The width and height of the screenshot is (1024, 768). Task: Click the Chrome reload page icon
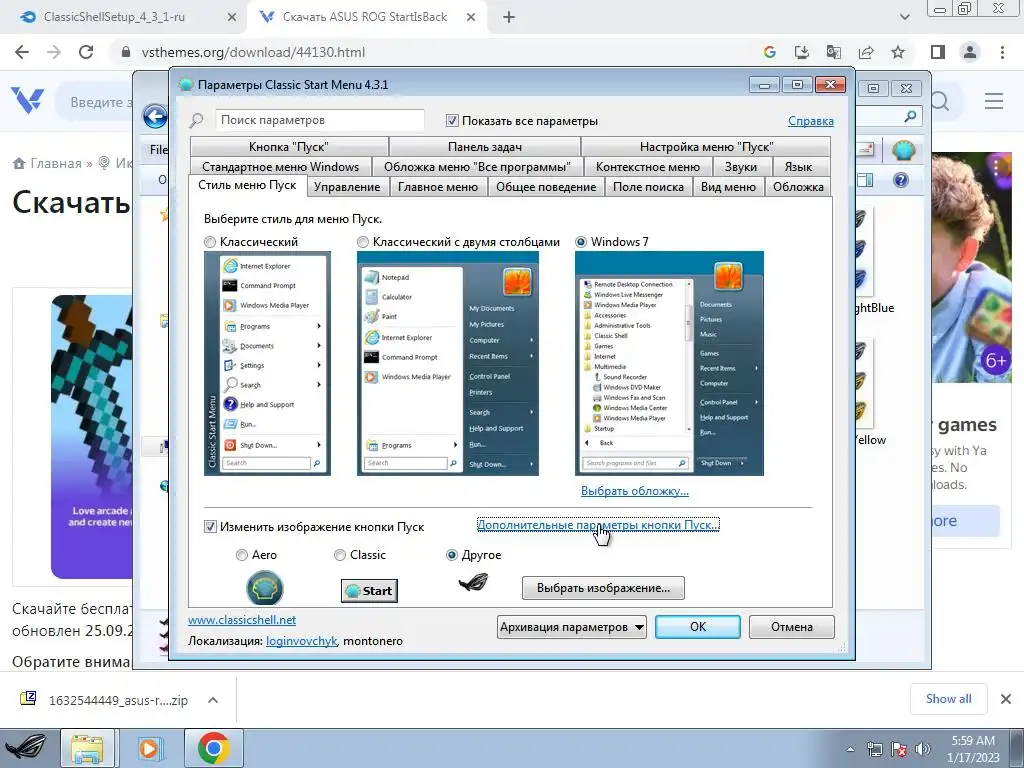[86, 52]
